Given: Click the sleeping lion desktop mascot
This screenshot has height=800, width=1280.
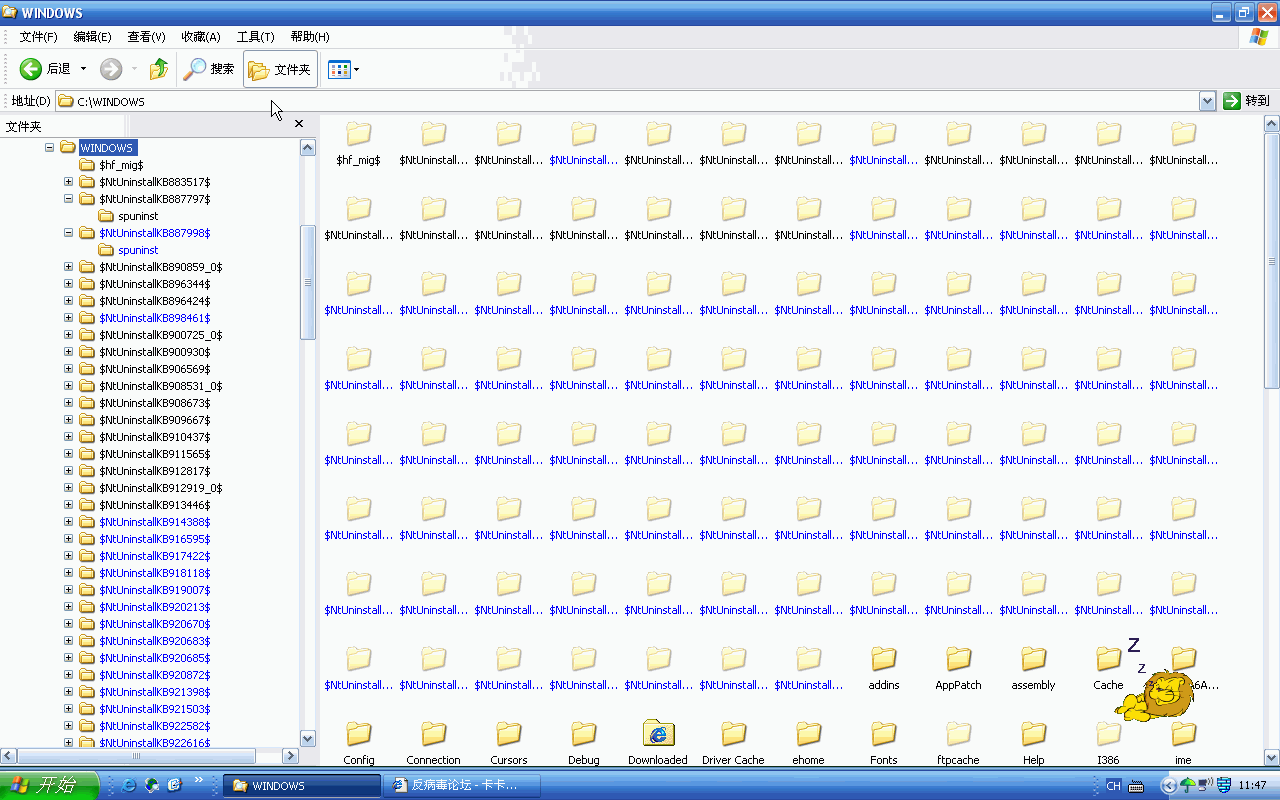Looking at the screenshot, I should [x=1155, y=696].
